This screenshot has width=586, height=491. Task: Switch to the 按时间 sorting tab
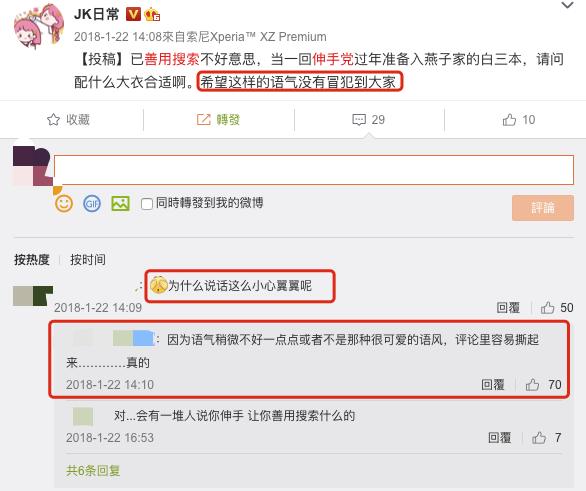[x=88, y=259]
